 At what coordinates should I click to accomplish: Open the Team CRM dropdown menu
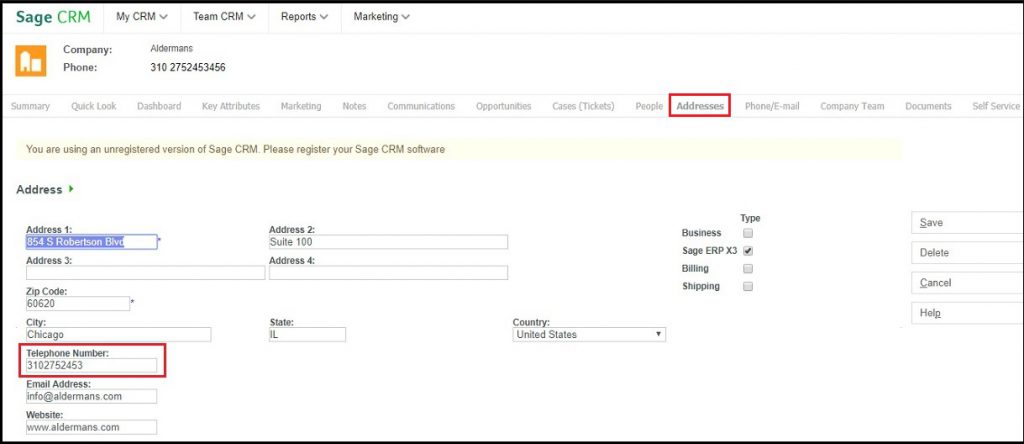click(224, 17)
